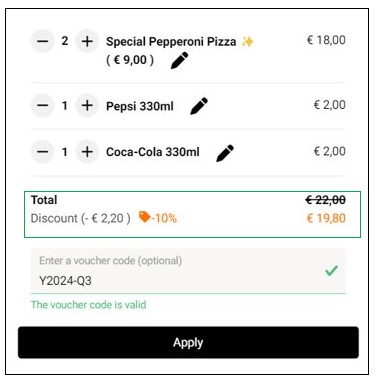This screenshot has width=376, height=388.
Task: Decrease Special Pepperoni Pizza quantity with minus
Action: 42,41
